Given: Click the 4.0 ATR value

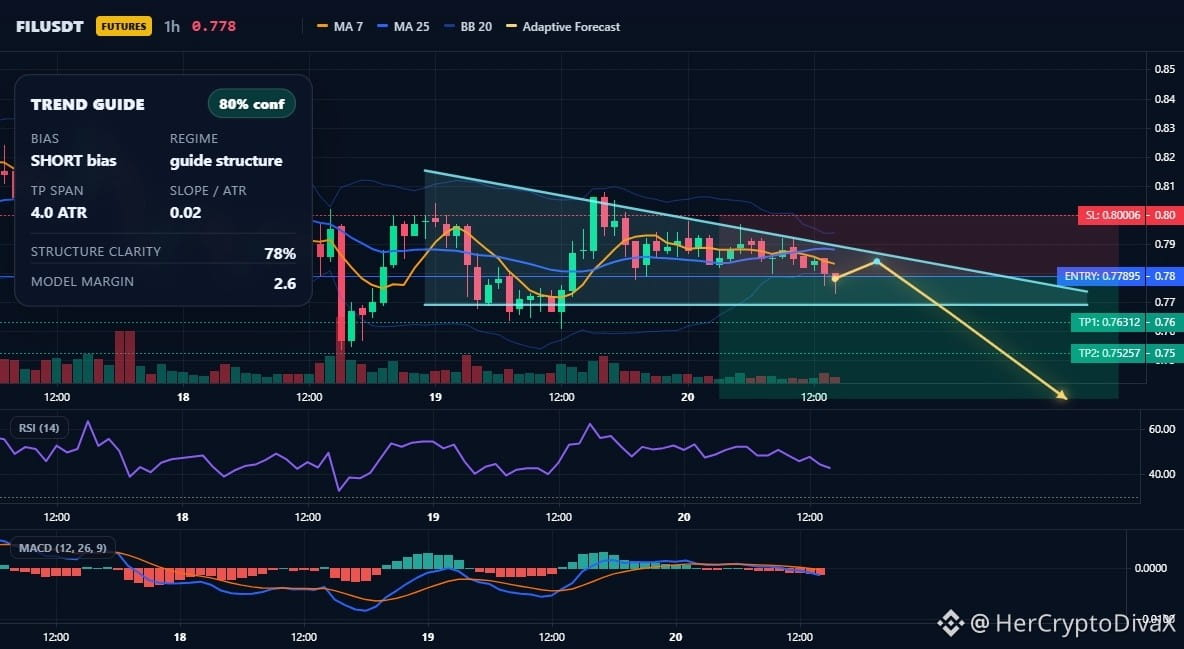Looking at the screenshot, I should [x=59, y=212].
